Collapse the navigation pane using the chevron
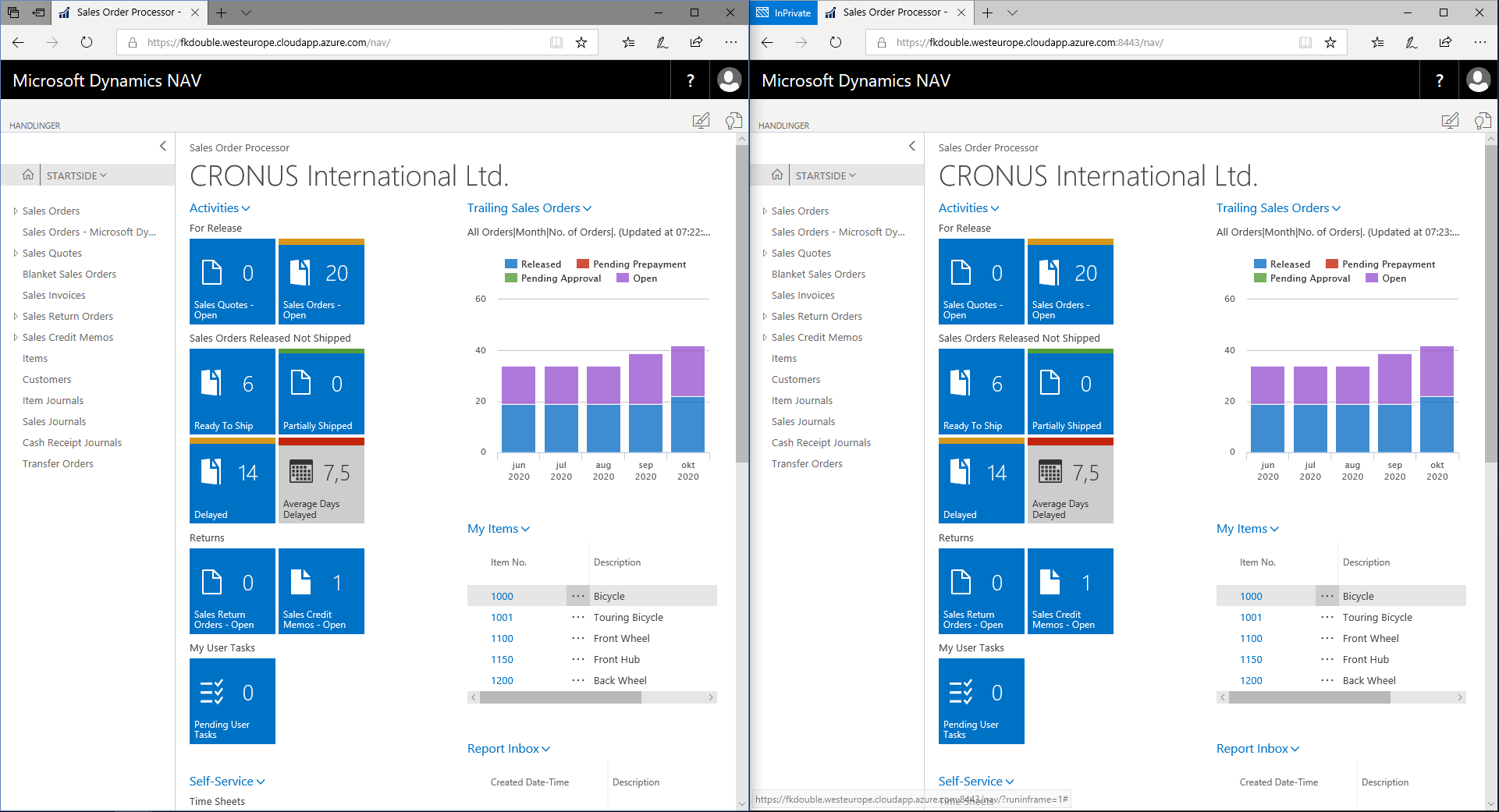 pos(163,146)
